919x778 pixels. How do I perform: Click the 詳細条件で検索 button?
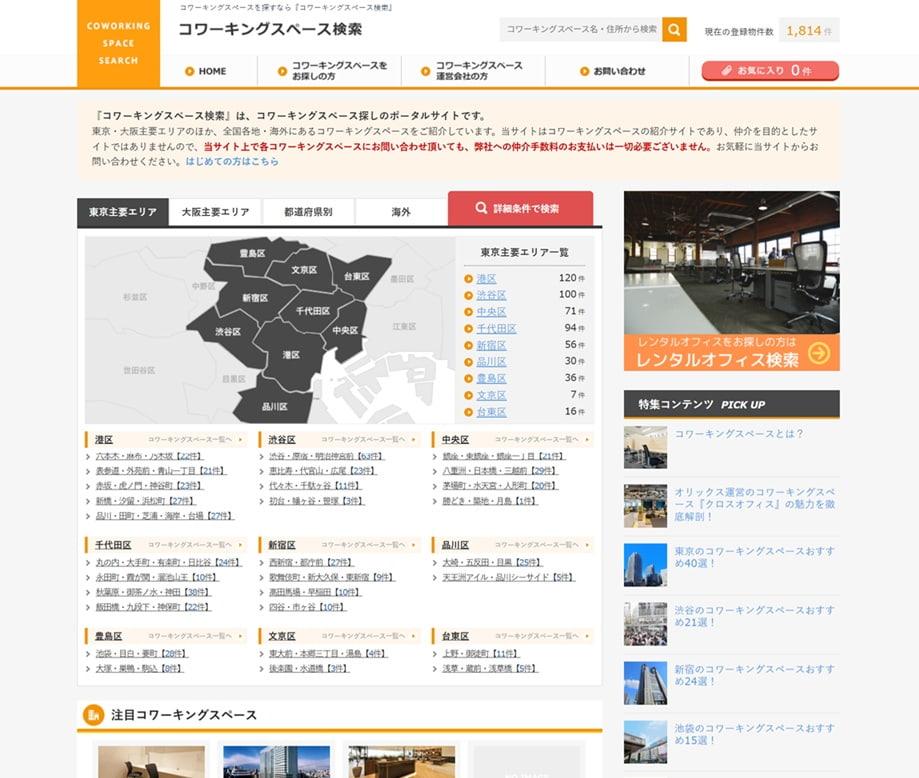(x=520, y=209)
